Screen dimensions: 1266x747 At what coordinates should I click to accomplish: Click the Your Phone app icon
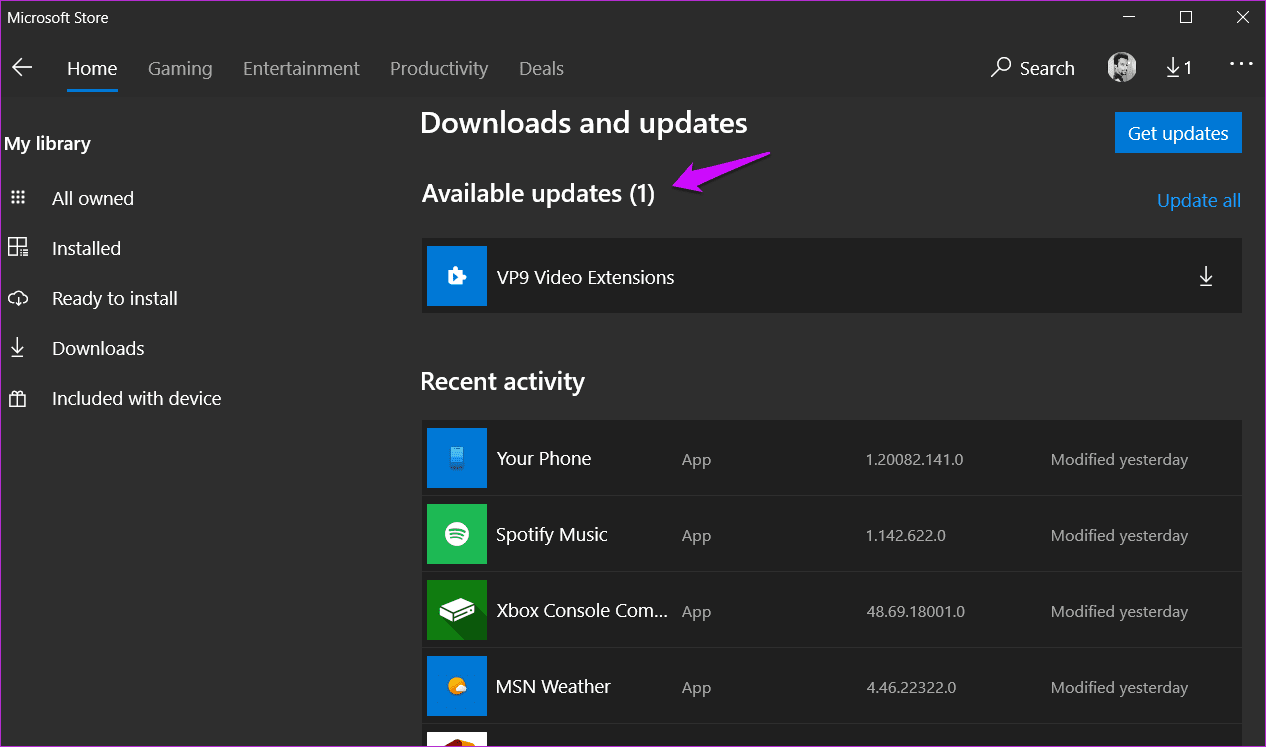point(457,458)
